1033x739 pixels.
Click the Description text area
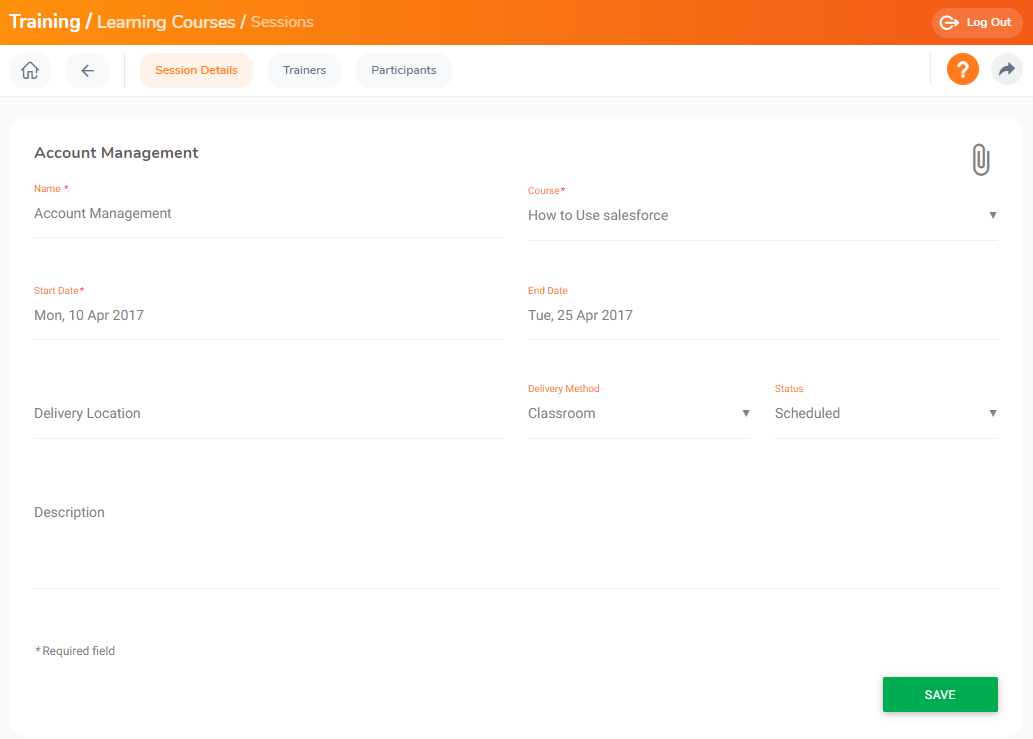coord(516,543)
